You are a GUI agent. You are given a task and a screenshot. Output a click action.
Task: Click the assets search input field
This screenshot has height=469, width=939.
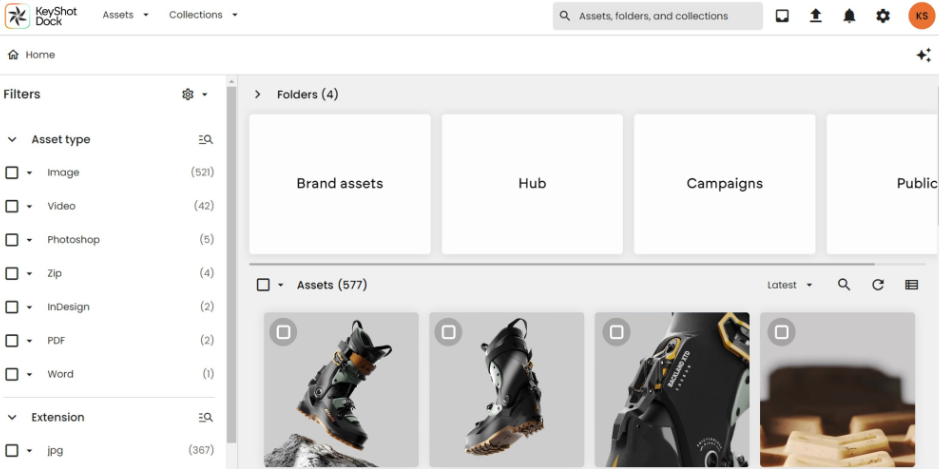point(665,16)
